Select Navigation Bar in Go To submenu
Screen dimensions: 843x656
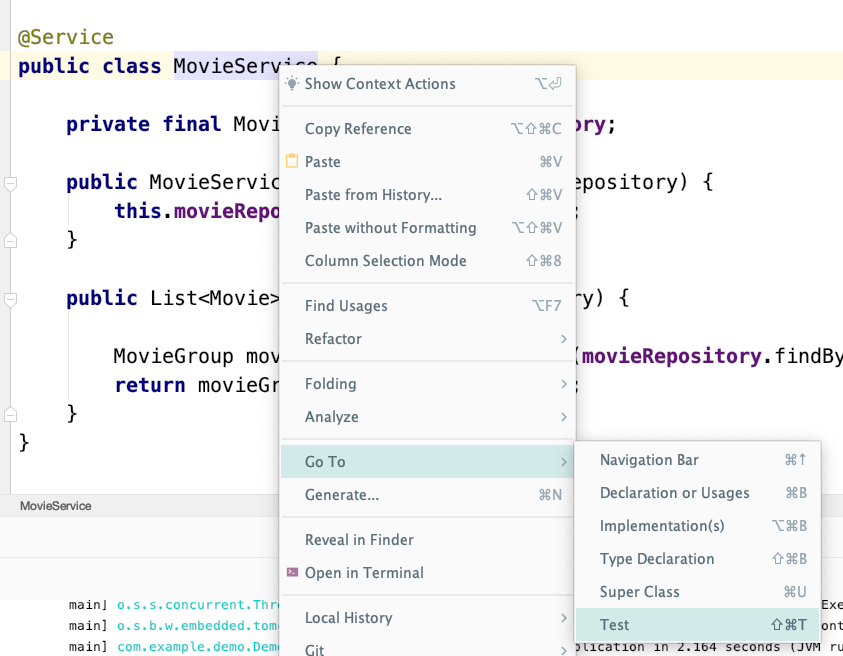[698, 460]
